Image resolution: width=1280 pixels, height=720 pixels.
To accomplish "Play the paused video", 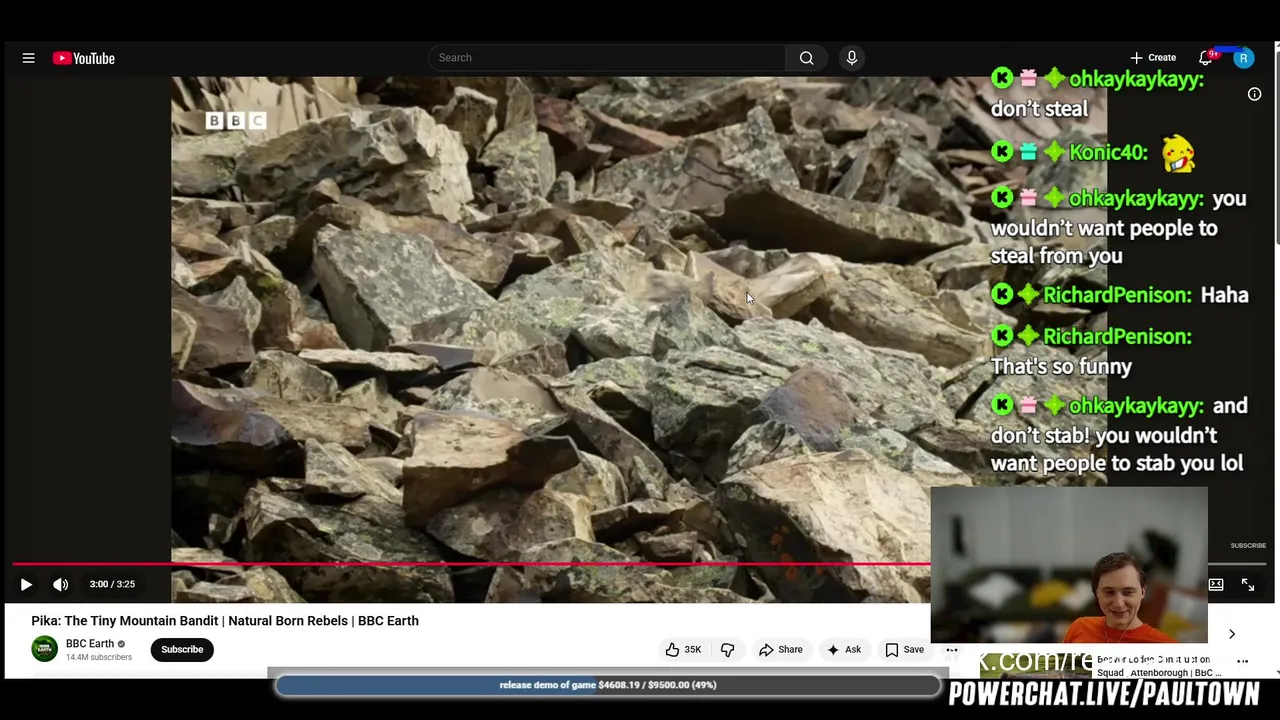I will click(x=26, y=584).
